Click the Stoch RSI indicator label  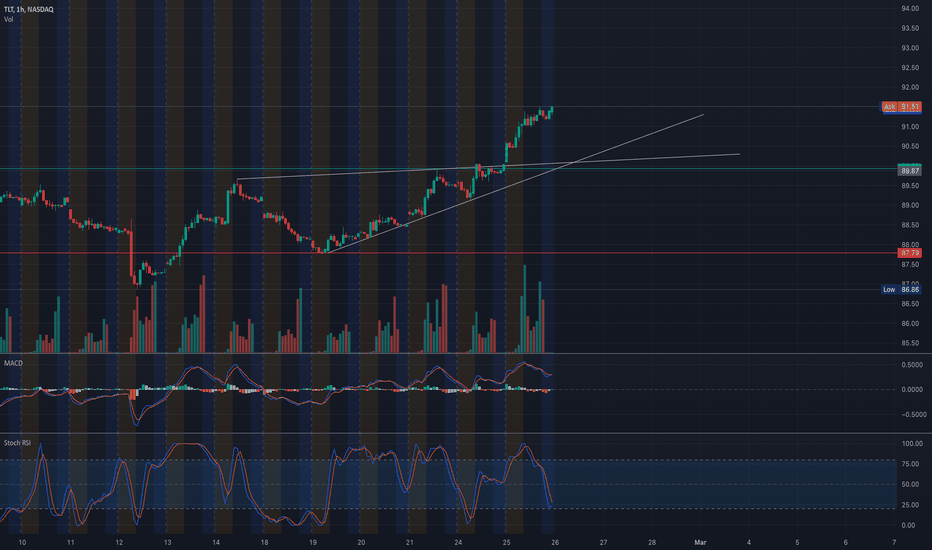(x=17, y=443)
